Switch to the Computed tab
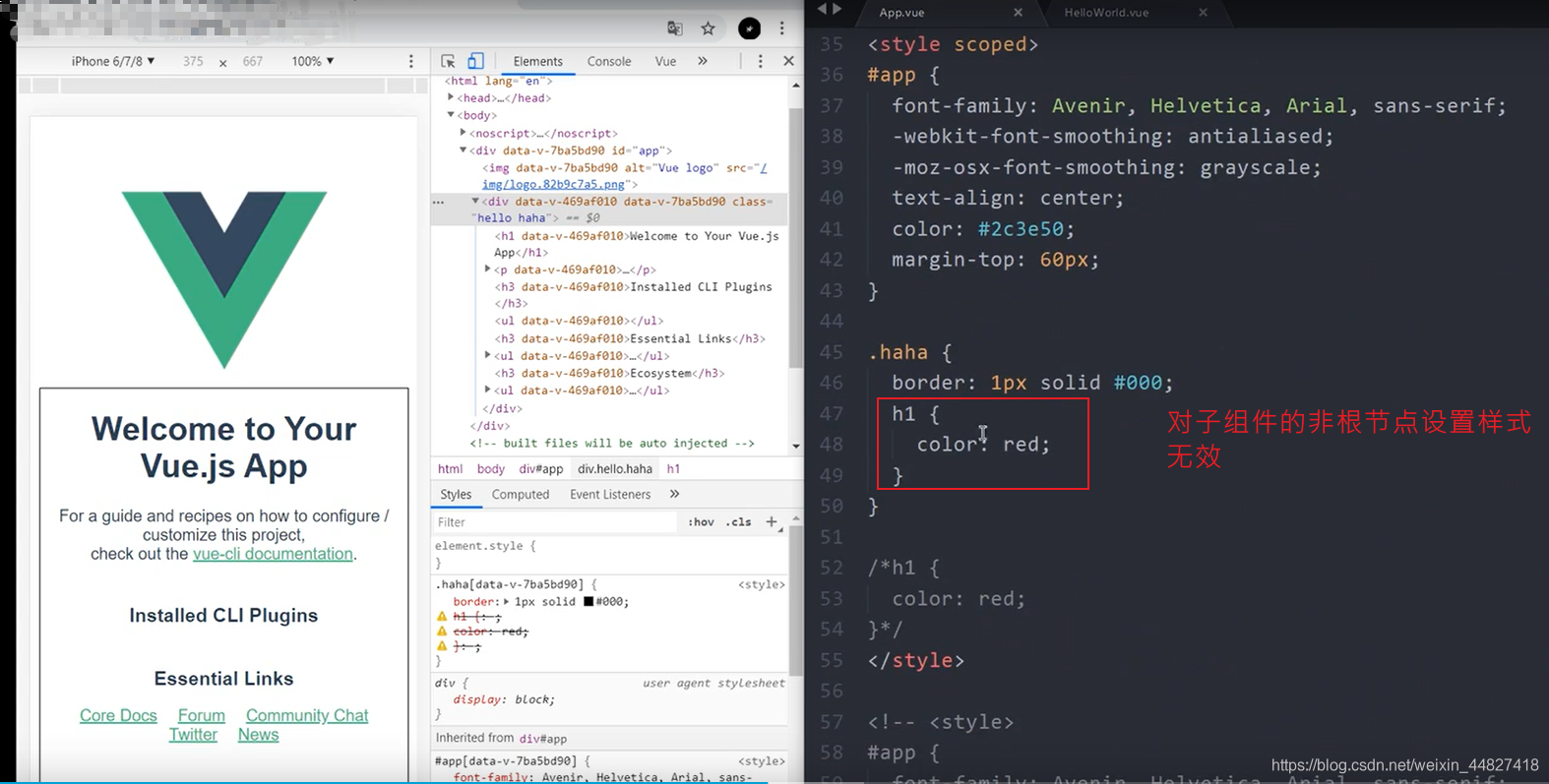Viewport: 1549px width, 784px height. (521, 495)
